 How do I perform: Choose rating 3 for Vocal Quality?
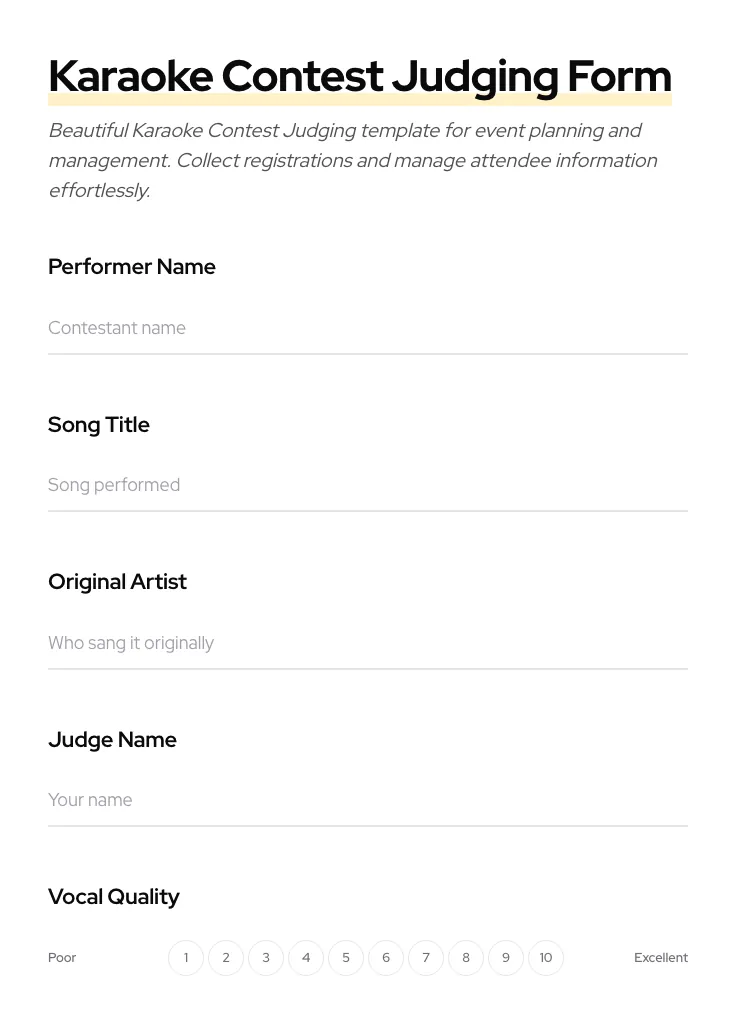(266, 958)
